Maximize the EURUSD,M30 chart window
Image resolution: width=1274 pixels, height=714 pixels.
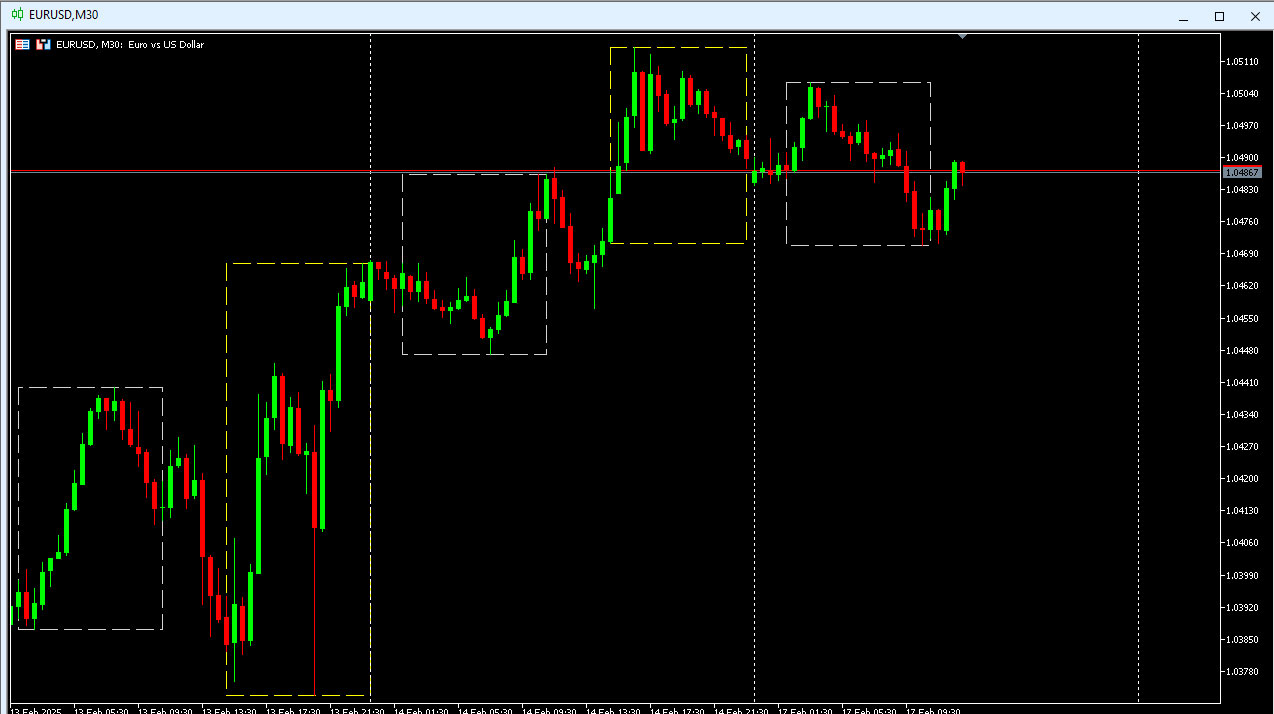tap(1219, 16)
